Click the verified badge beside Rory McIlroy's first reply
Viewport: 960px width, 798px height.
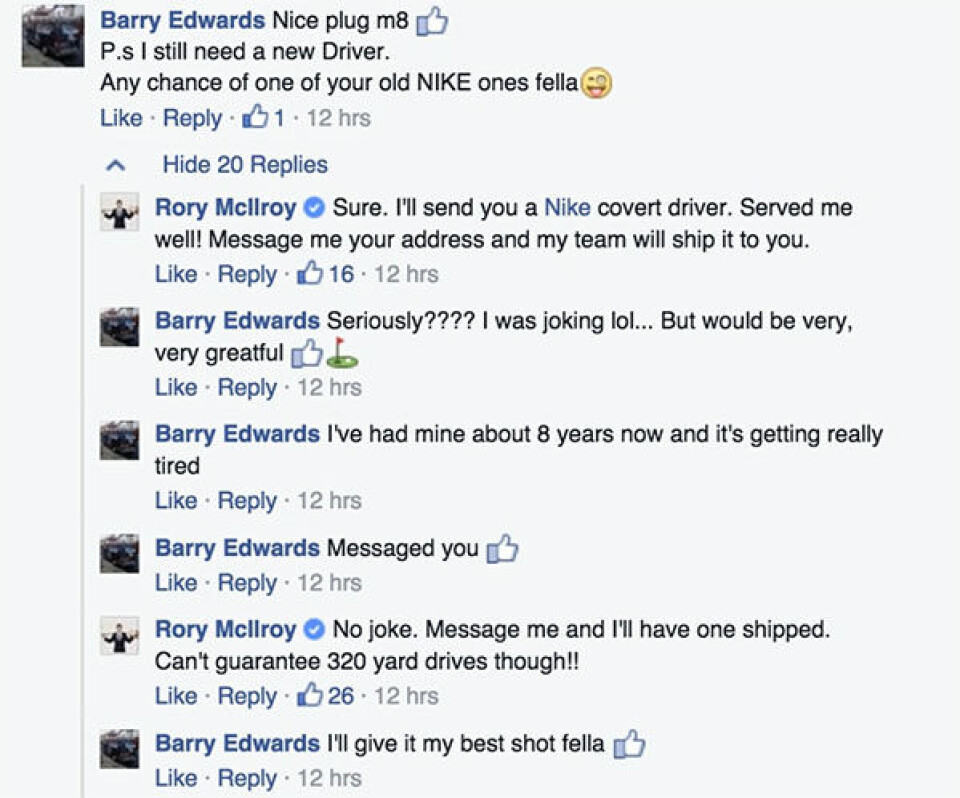(314, 209)
